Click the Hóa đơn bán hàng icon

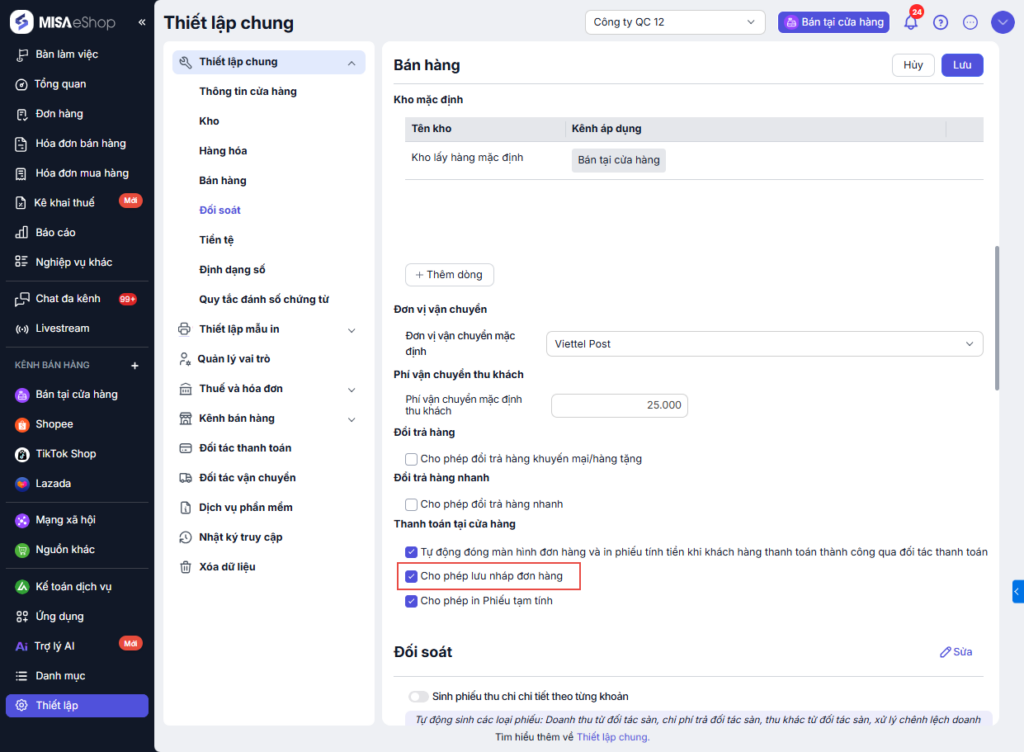coord(22,144)
